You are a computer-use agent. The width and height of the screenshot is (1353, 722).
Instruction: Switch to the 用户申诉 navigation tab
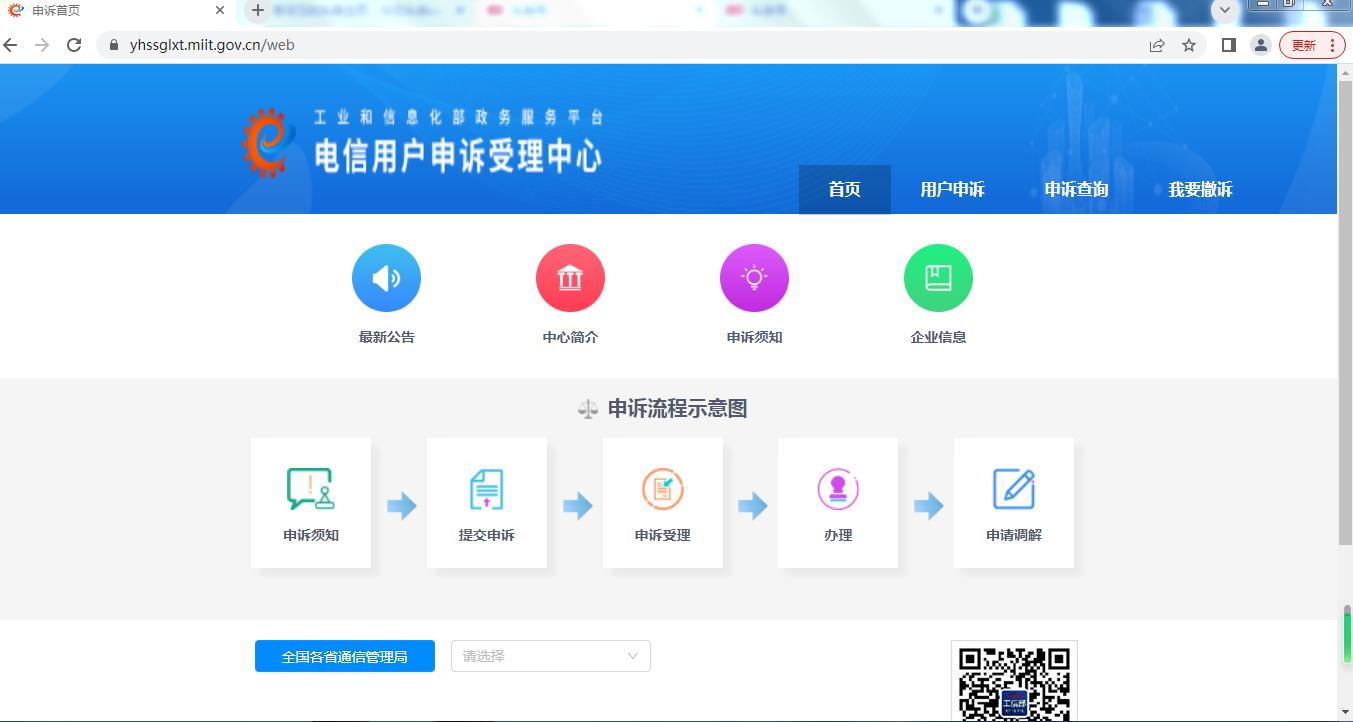[x=952, y=189]
